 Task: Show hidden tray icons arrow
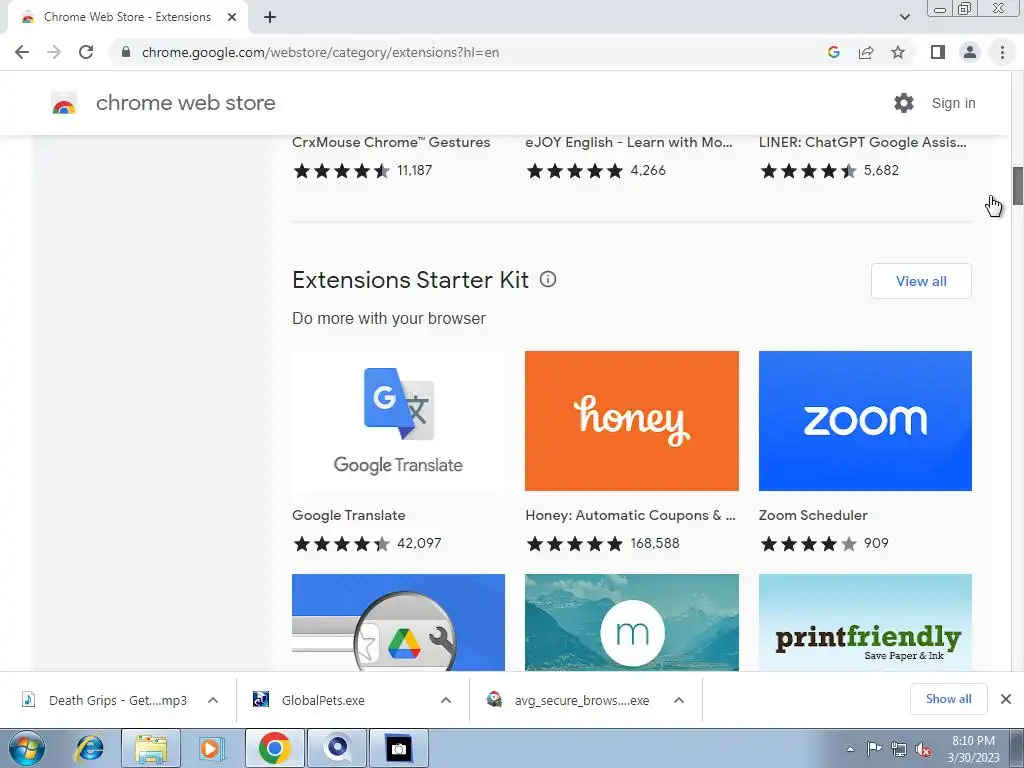(x=850, y=749)
